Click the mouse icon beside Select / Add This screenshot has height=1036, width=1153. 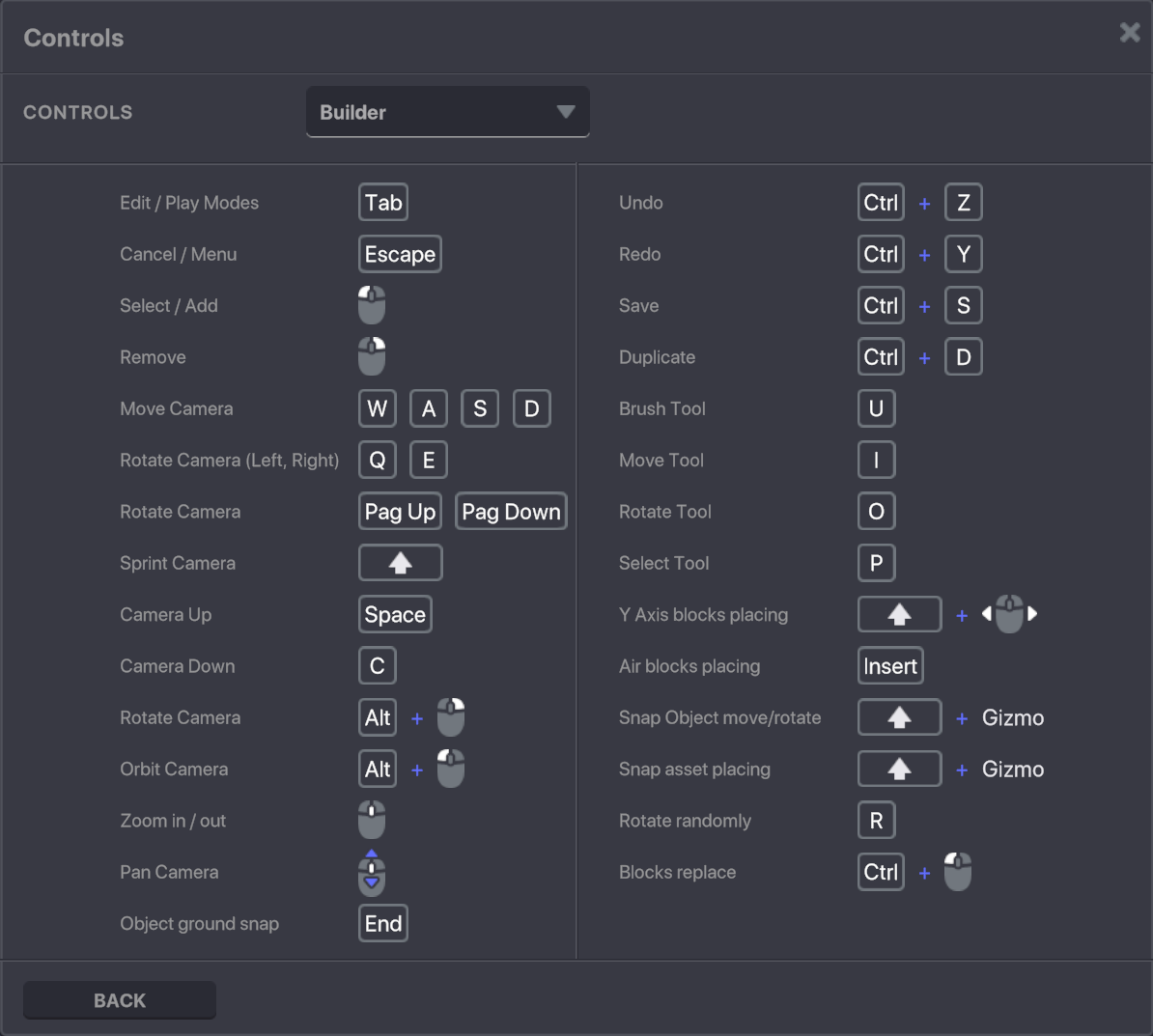(x=372, y=305)
